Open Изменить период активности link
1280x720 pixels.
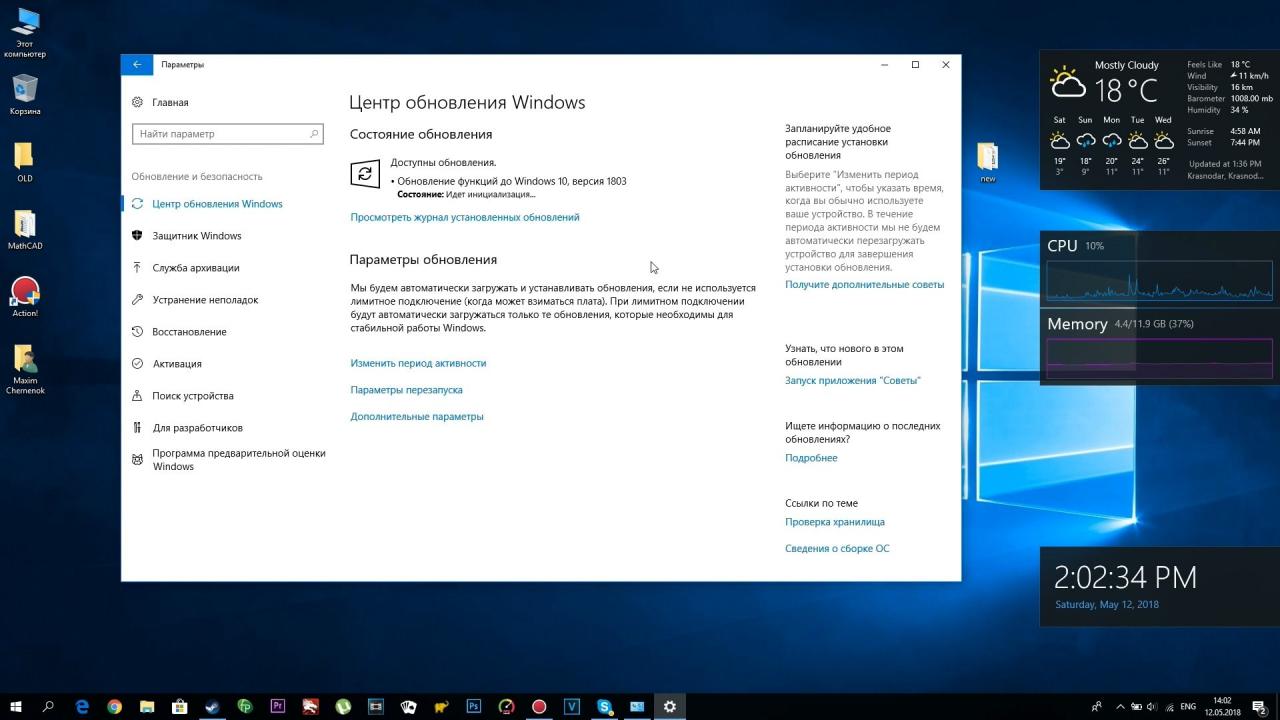coord(418,363)
